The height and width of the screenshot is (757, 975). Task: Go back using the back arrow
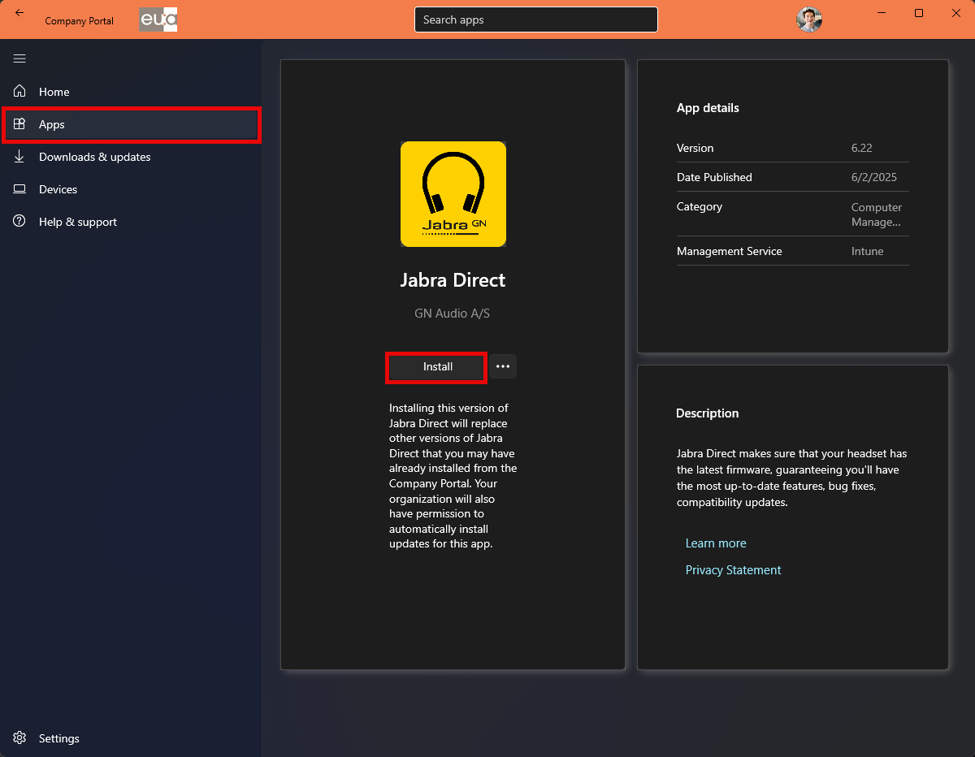pos(19,12)
